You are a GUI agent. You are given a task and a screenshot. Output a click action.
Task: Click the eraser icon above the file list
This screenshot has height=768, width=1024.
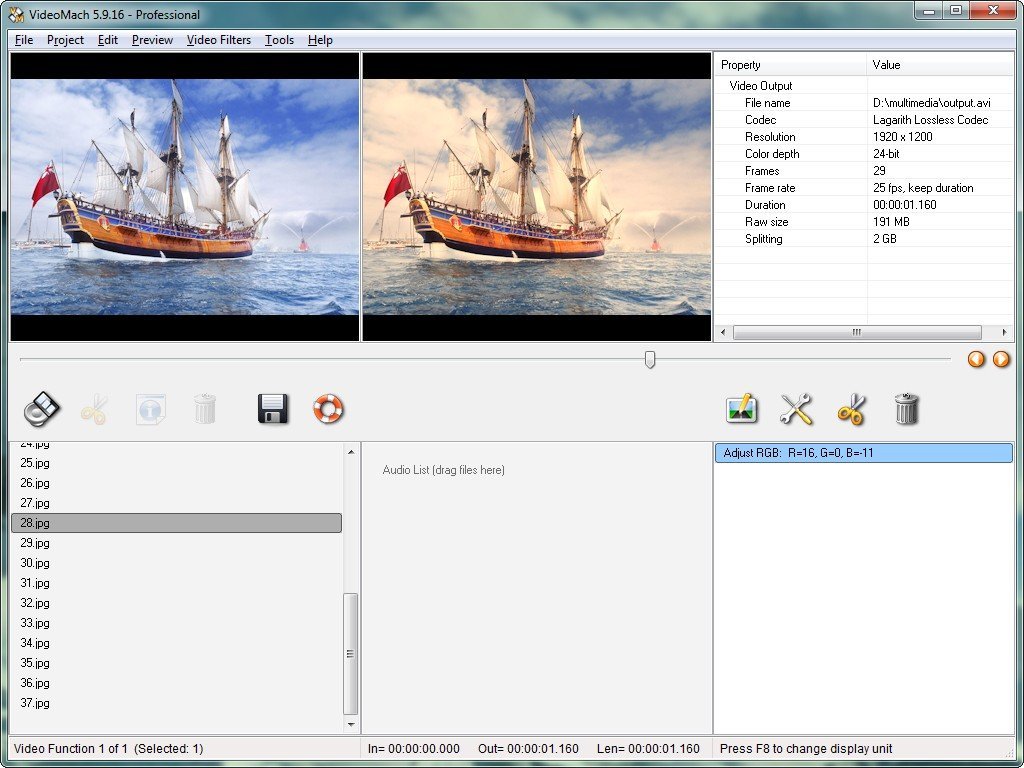[x=42, y=408]
